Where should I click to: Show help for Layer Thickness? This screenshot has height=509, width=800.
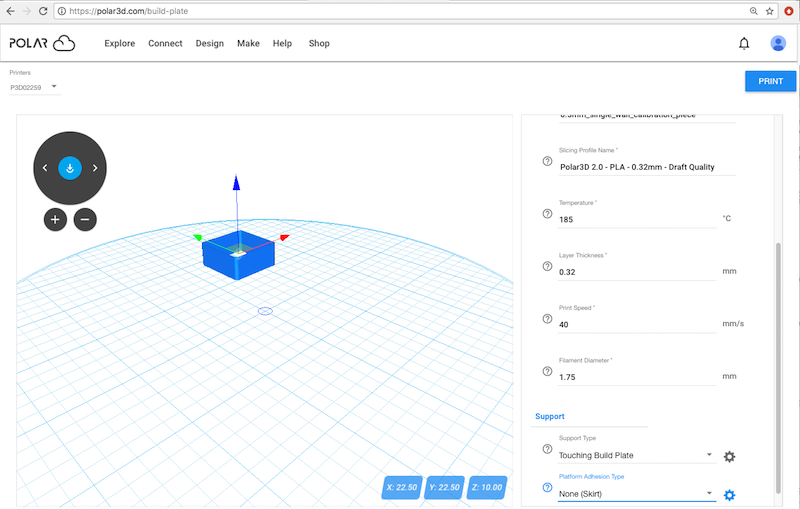[547, 266]
